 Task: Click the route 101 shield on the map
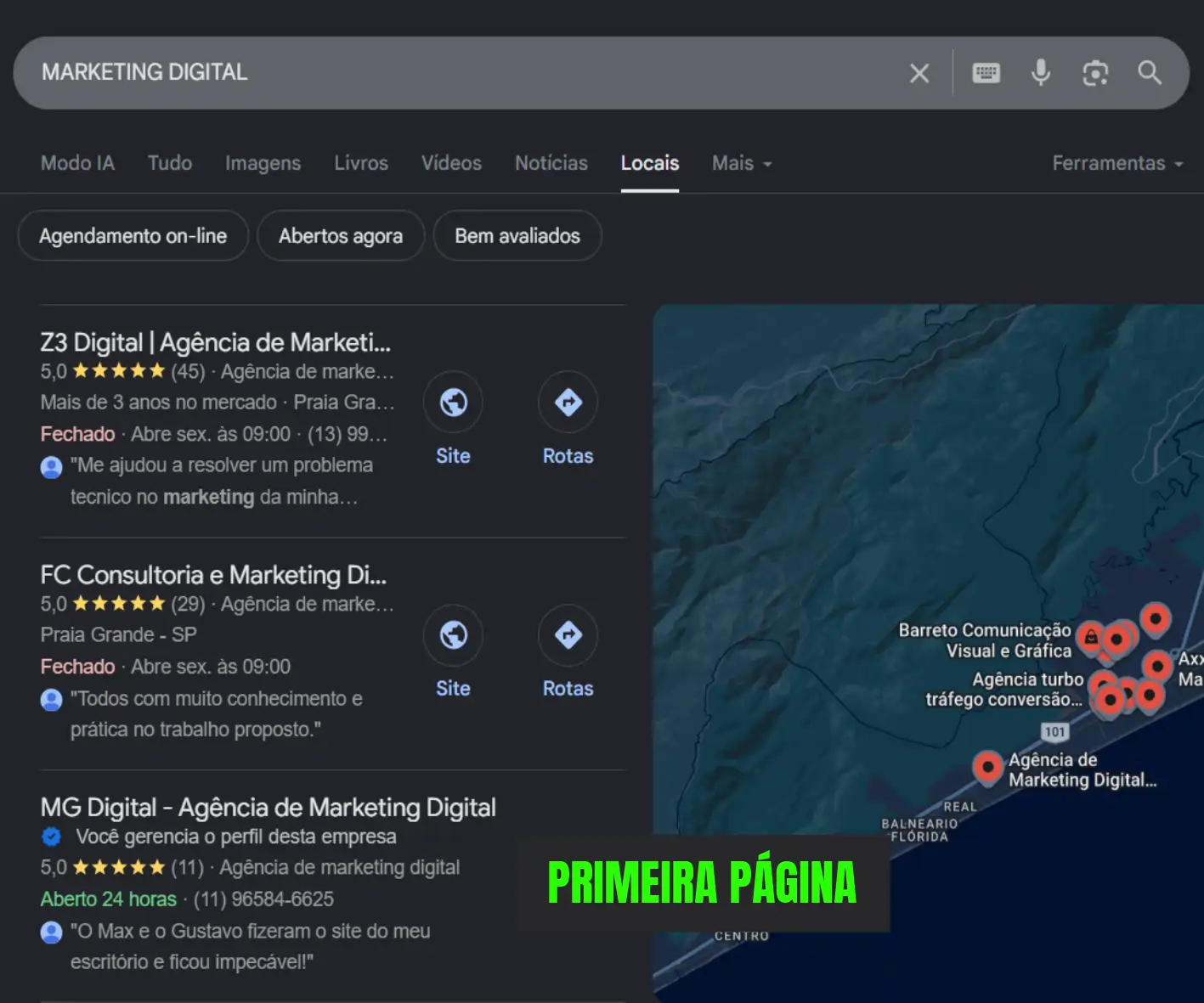point(1054,732)
